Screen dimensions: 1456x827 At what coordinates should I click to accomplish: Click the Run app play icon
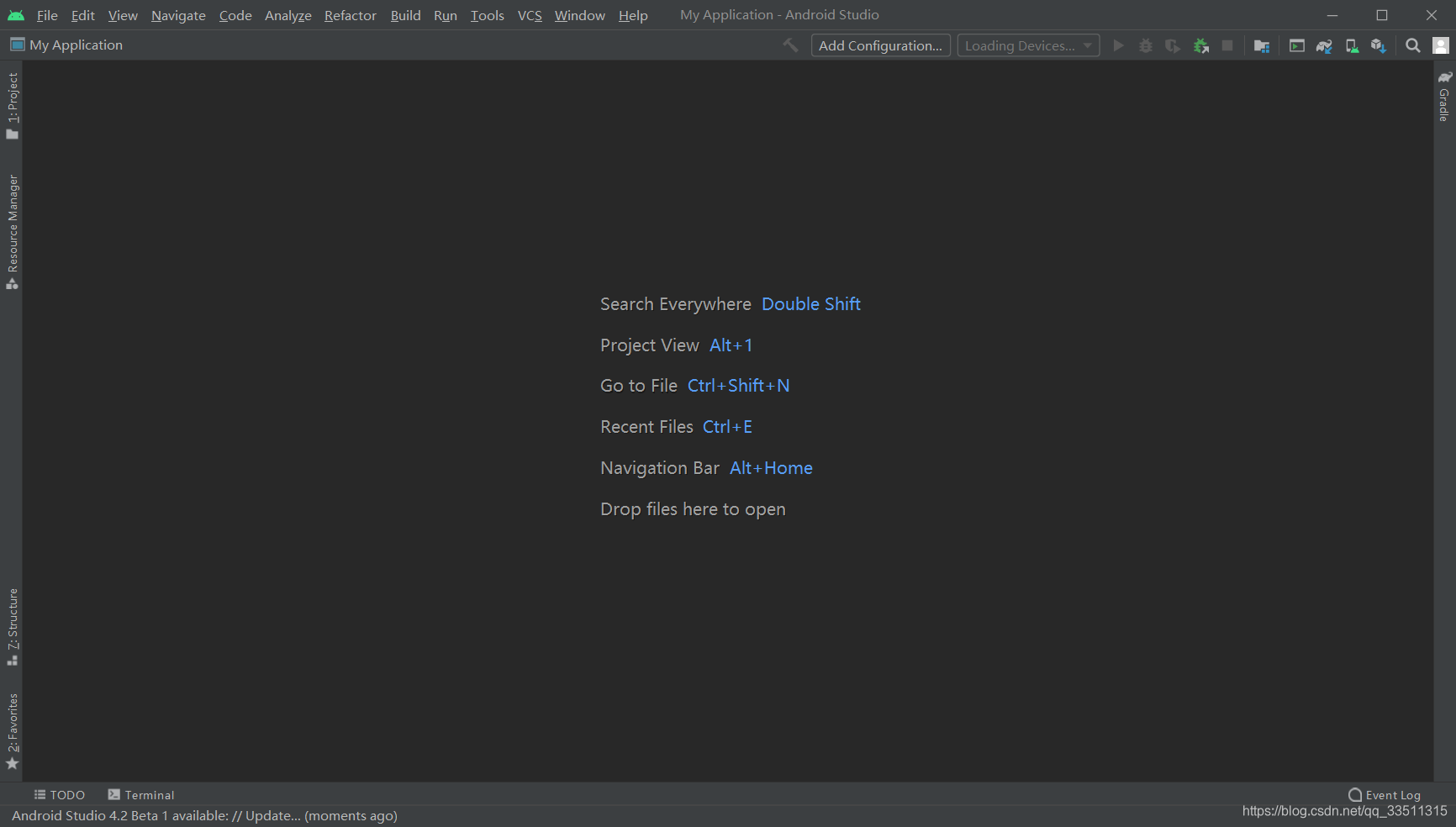pyautogui.click(x=1118, y=45)
